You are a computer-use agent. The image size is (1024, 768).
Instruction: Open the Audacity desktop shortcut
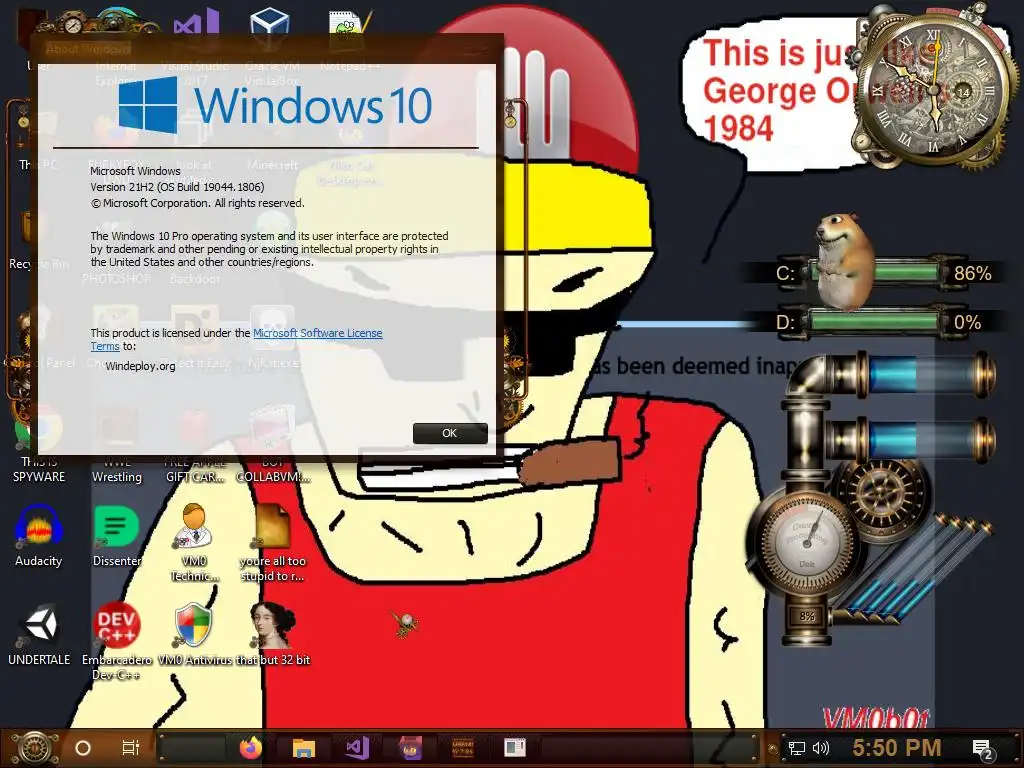(39, 536)
